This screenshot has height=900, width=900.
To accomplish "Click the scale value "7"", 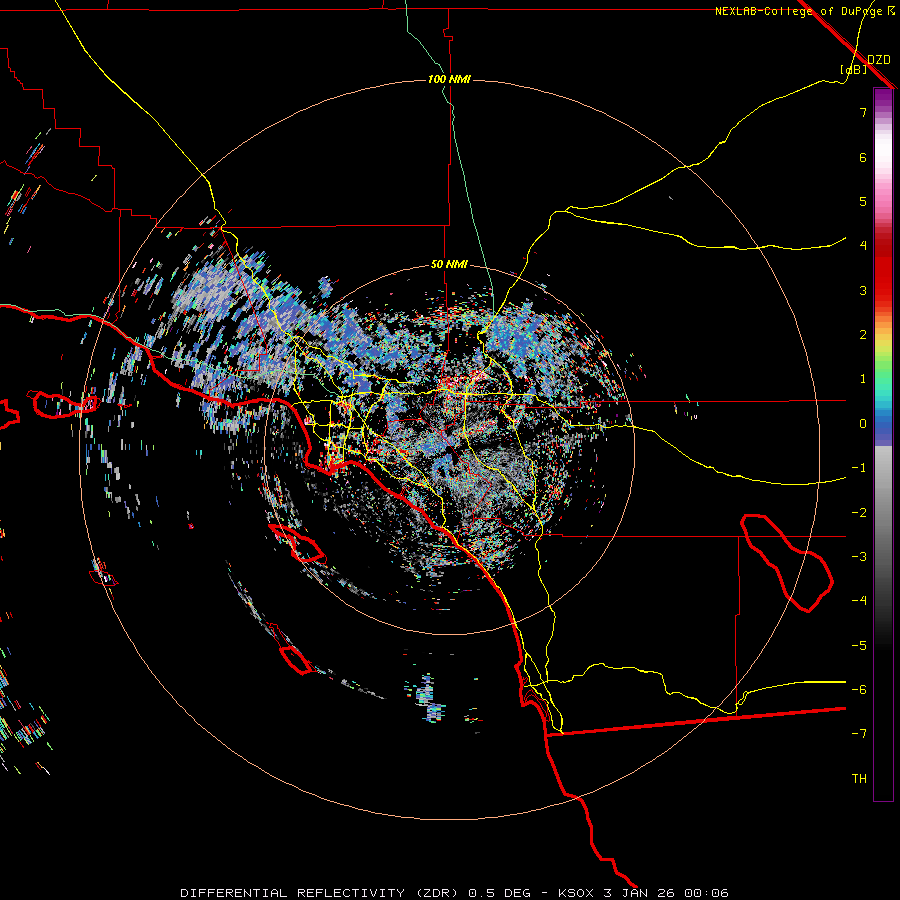I will pos(863,112).
